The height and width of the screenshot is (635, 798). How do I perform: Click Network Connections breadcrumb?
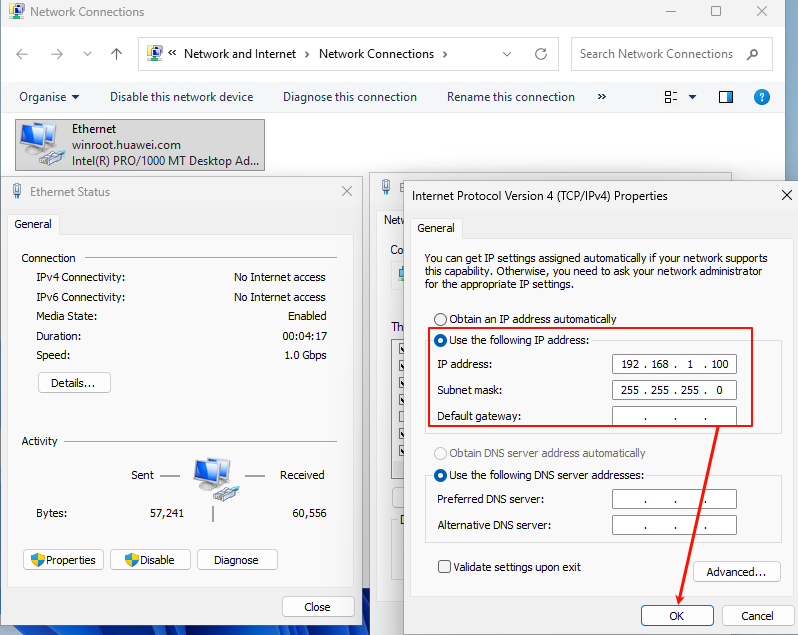(377, 54)
